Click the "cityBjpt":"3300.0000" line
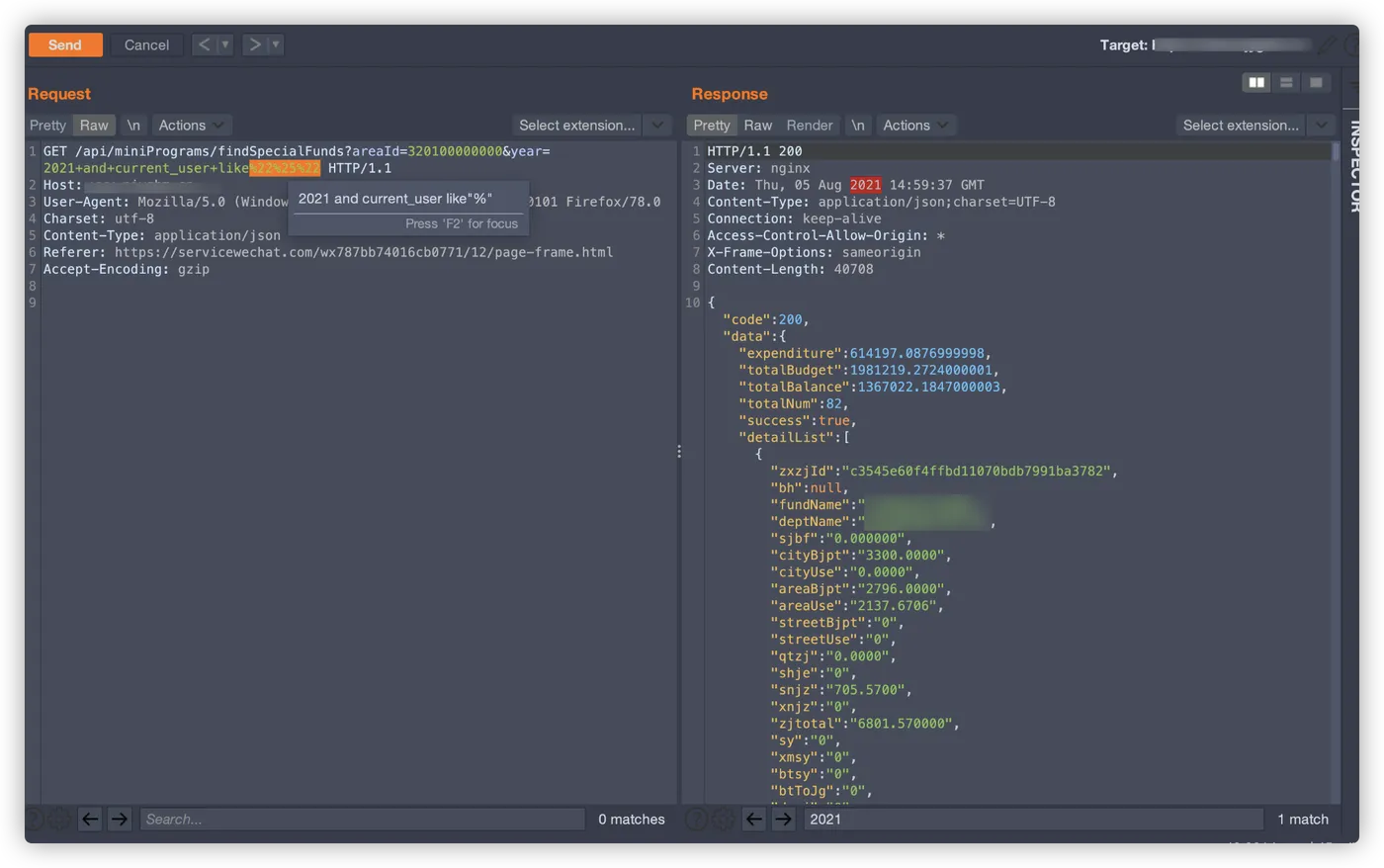 [x=861, y=555]
